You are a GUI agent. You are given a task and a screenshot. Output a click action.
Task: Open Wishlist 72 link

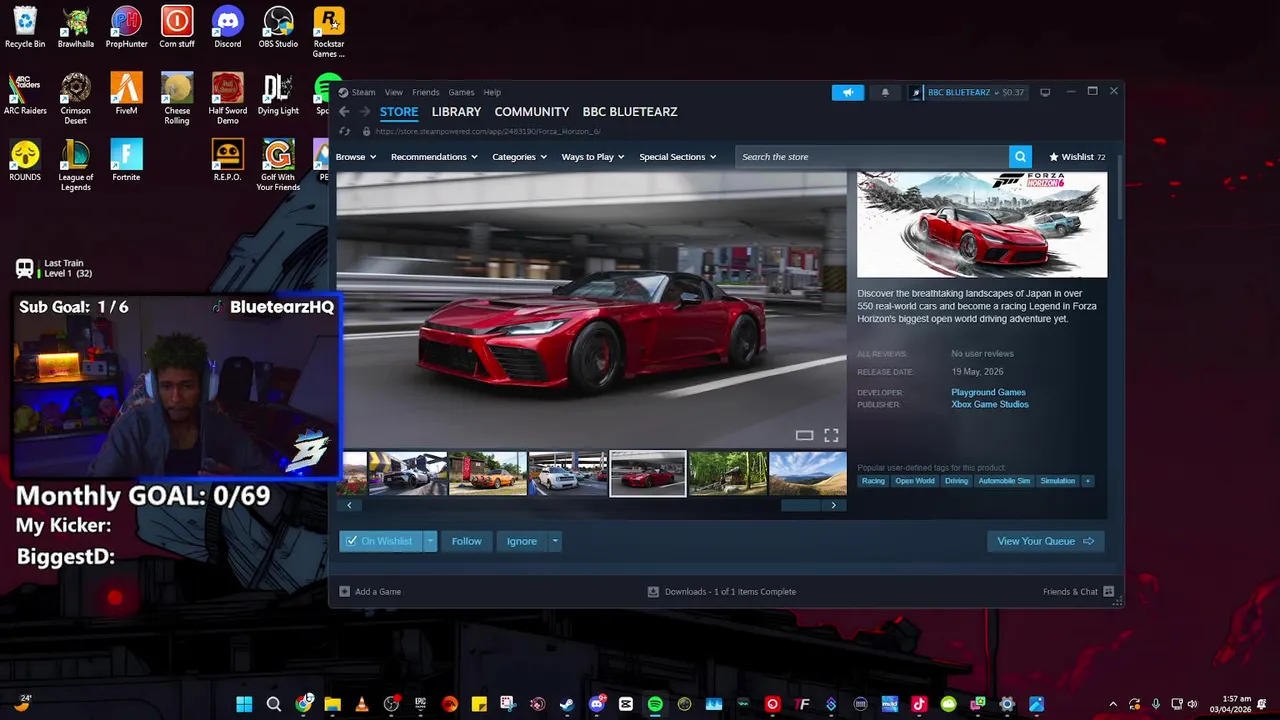[x=1077, y=157]
